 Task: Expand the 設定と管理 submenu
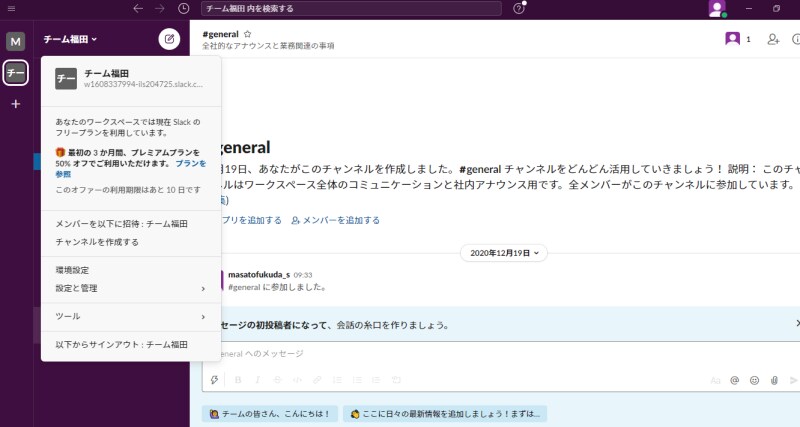pos(131,288)
